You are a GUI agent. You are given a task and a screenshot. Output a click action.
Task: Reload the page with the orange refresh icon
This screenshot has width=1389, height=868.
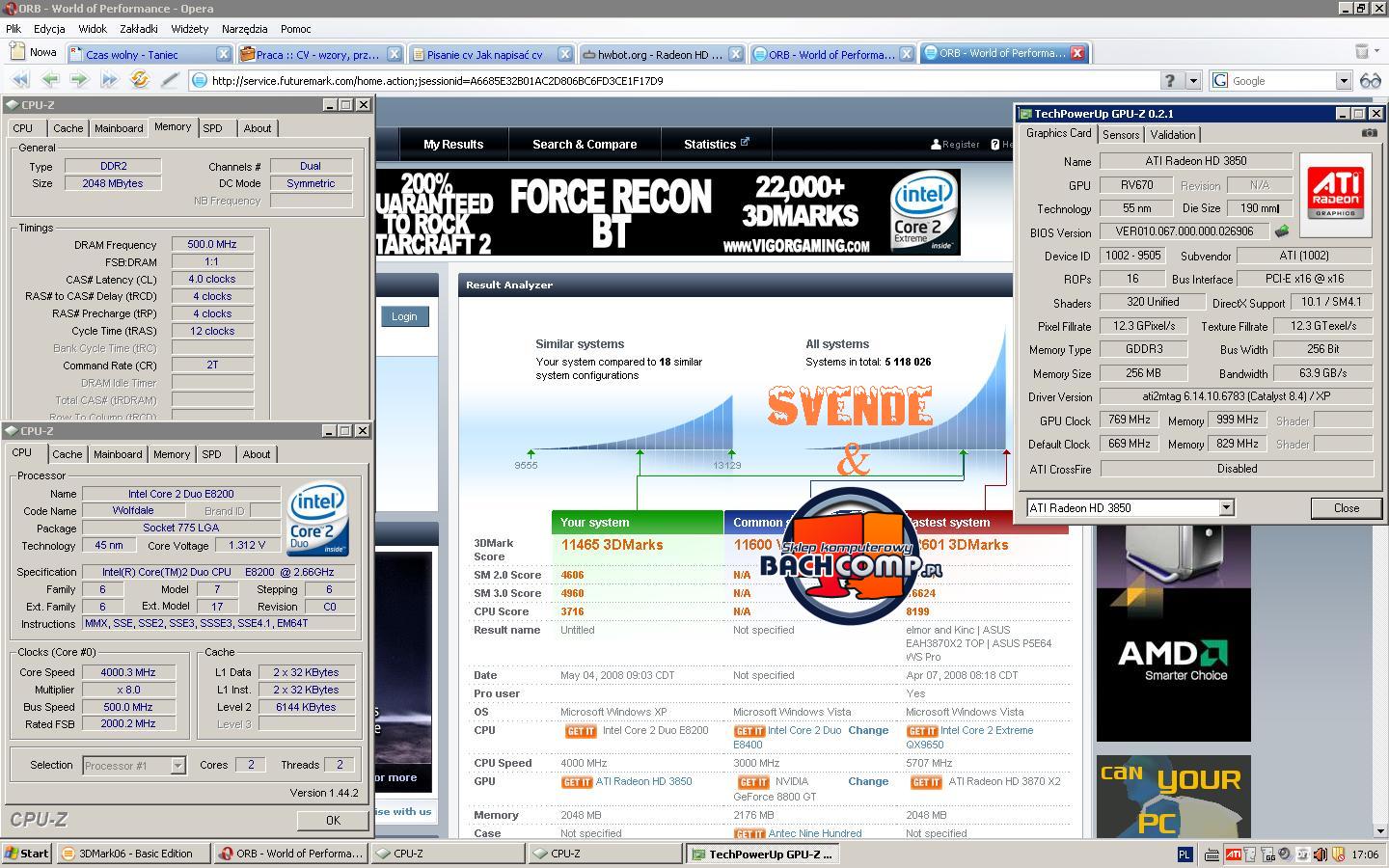pyautogui.click(x=140, y=80)
